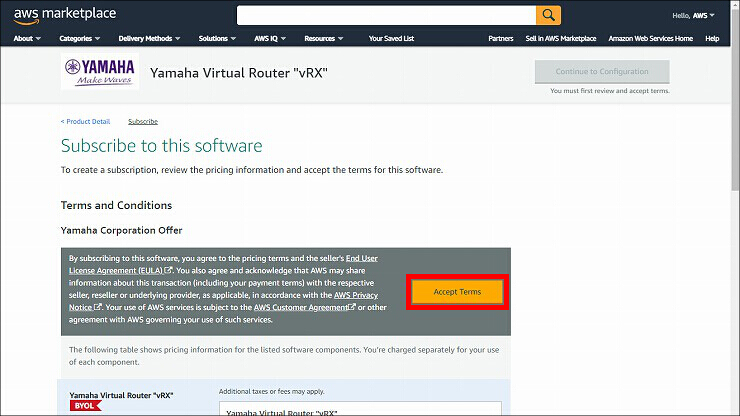
Task: Click 'Terms and Conditions' heading
Action: [x=116, y=205]
